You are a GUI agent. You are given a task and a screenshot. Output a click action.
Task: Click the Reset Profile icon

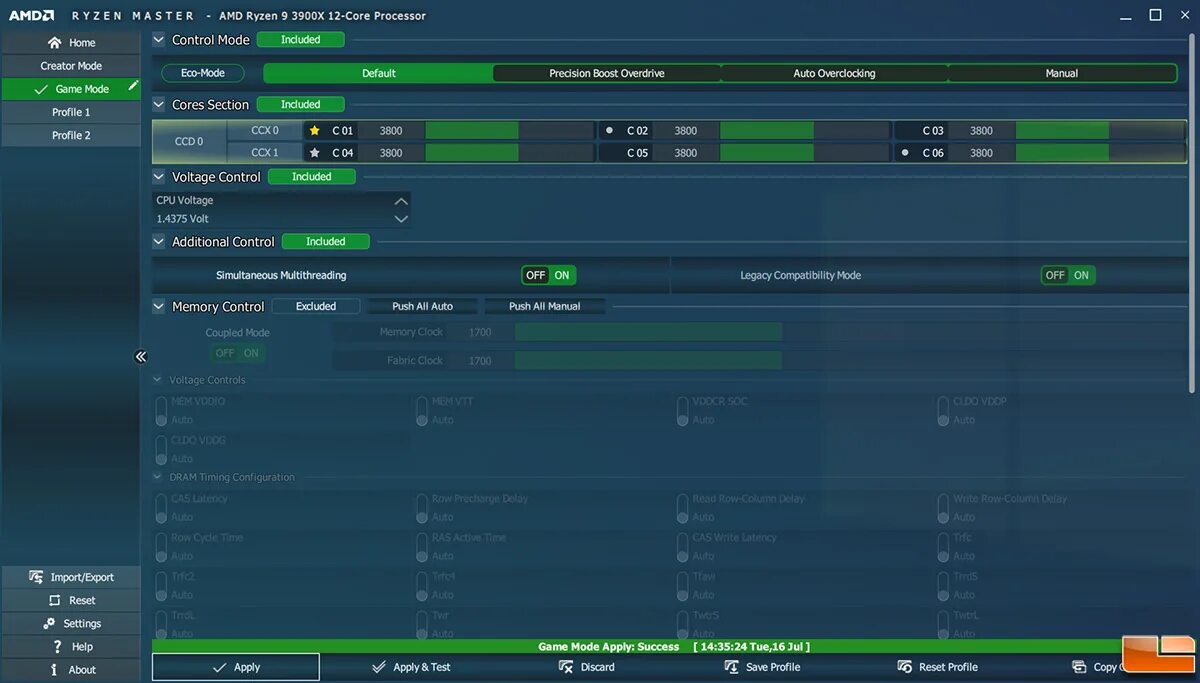pos(905,667)
